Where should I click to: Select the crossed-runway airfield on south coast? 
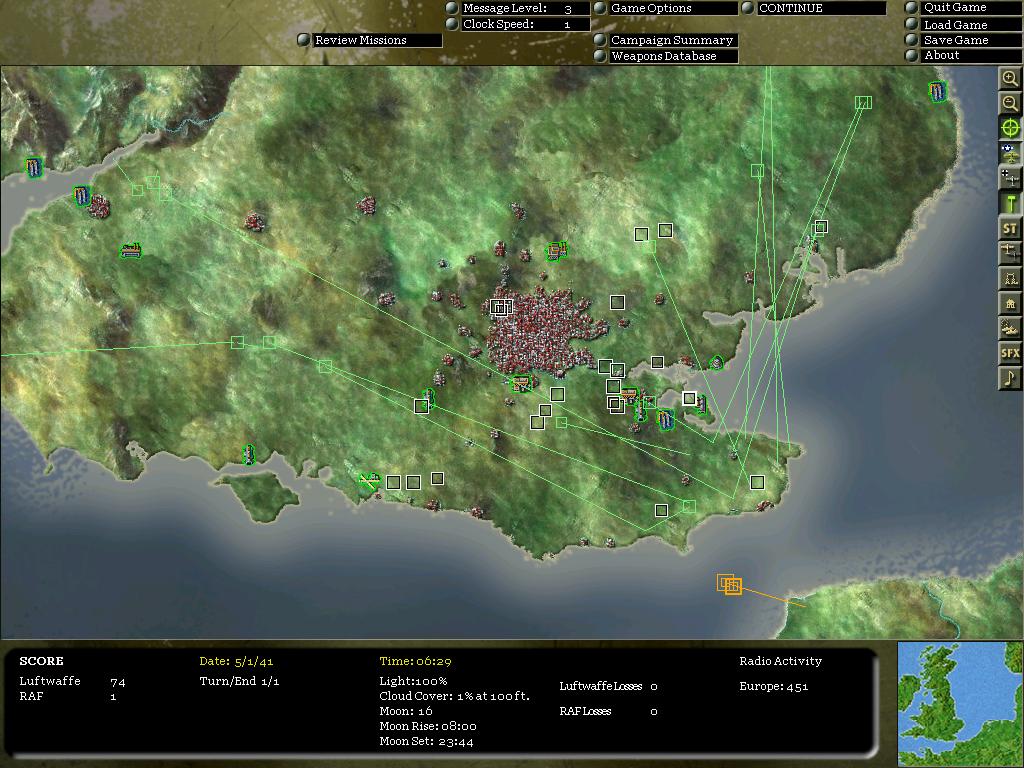(x=370, y=481)
